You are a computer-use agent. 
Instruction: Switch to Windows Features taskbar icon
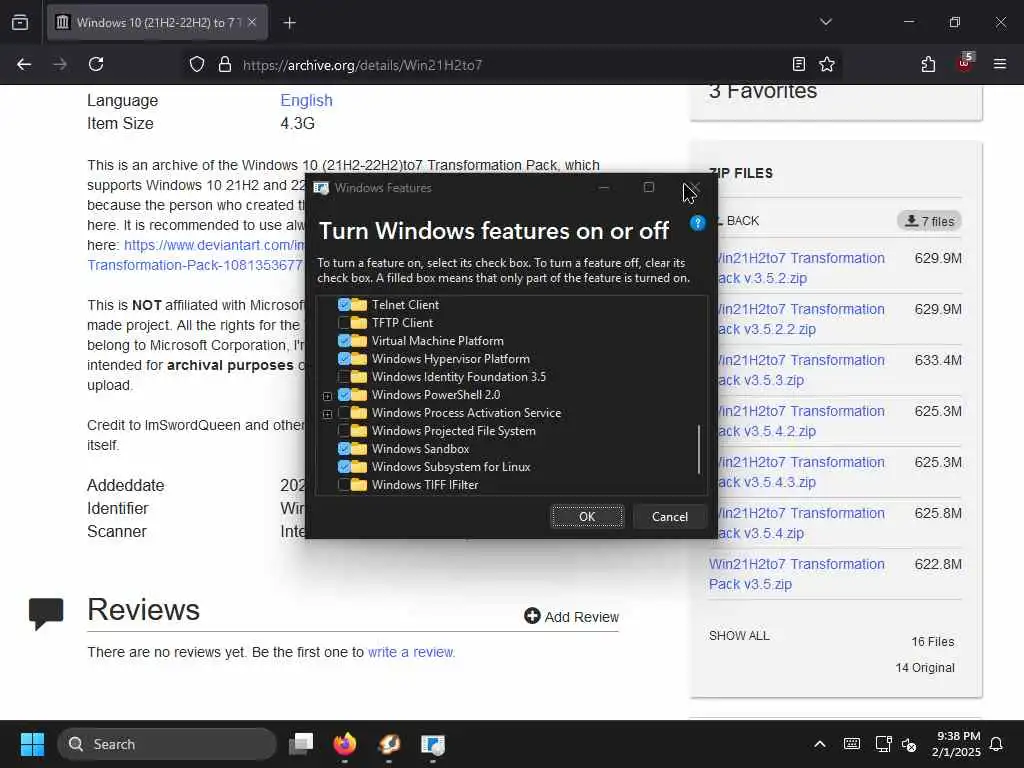coord(432,744)
